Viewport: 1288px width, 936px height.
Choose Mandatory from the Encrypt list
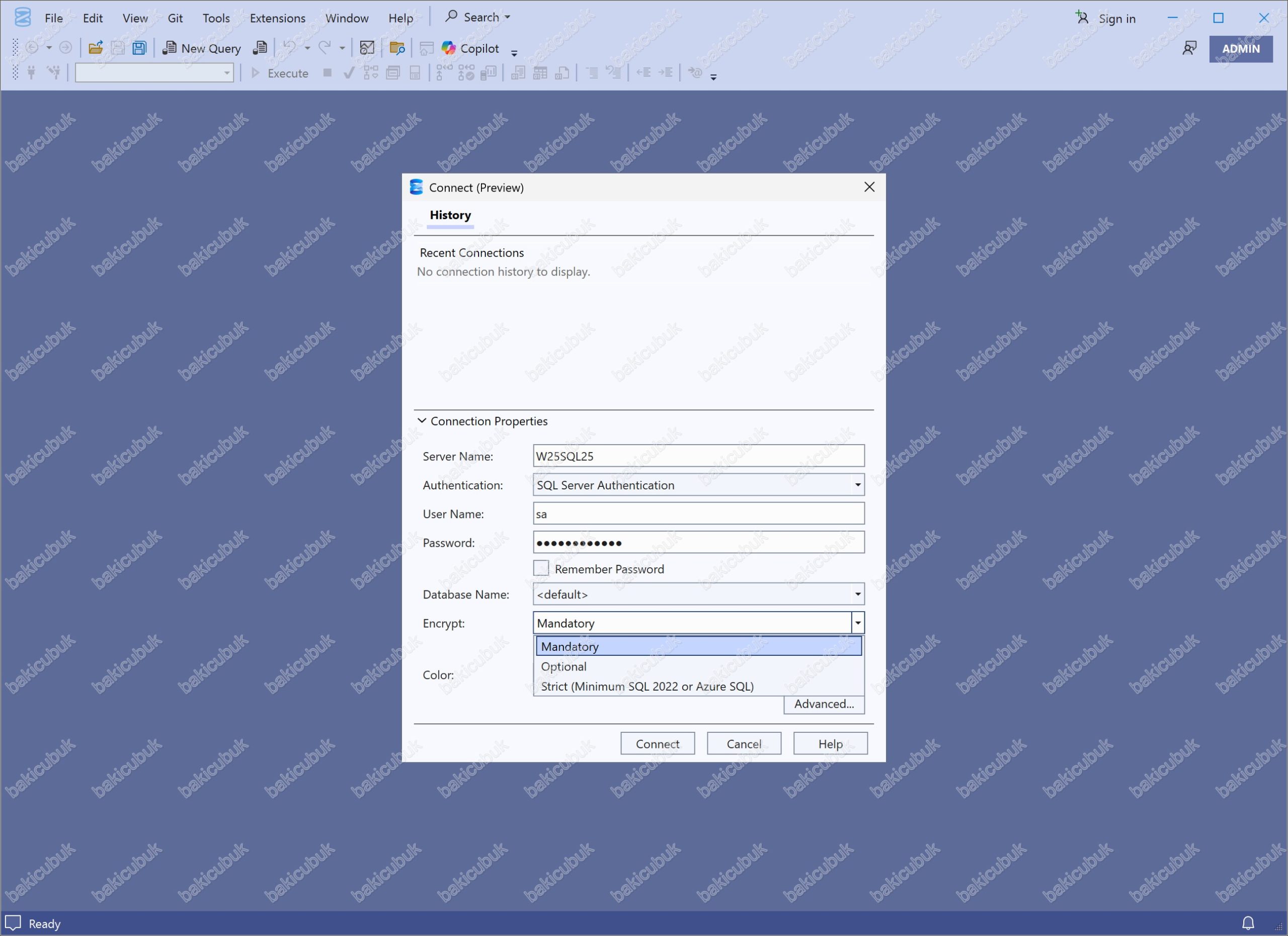tap(699, 646)
